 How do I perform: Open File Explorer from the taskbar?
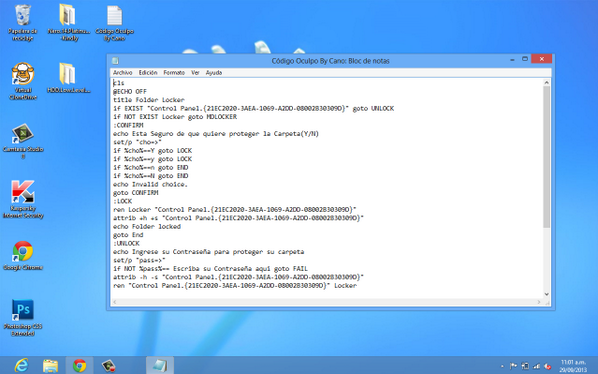pyautogui.click(x=50, y=366)
